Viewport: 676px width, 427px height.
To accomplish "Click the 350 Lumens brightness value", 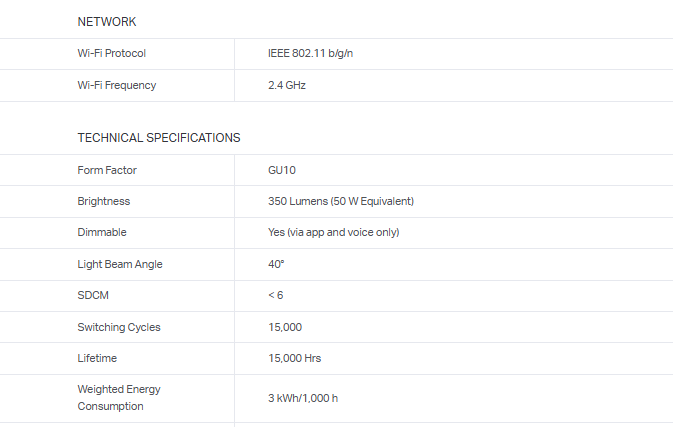I will (x=341, y=201).
